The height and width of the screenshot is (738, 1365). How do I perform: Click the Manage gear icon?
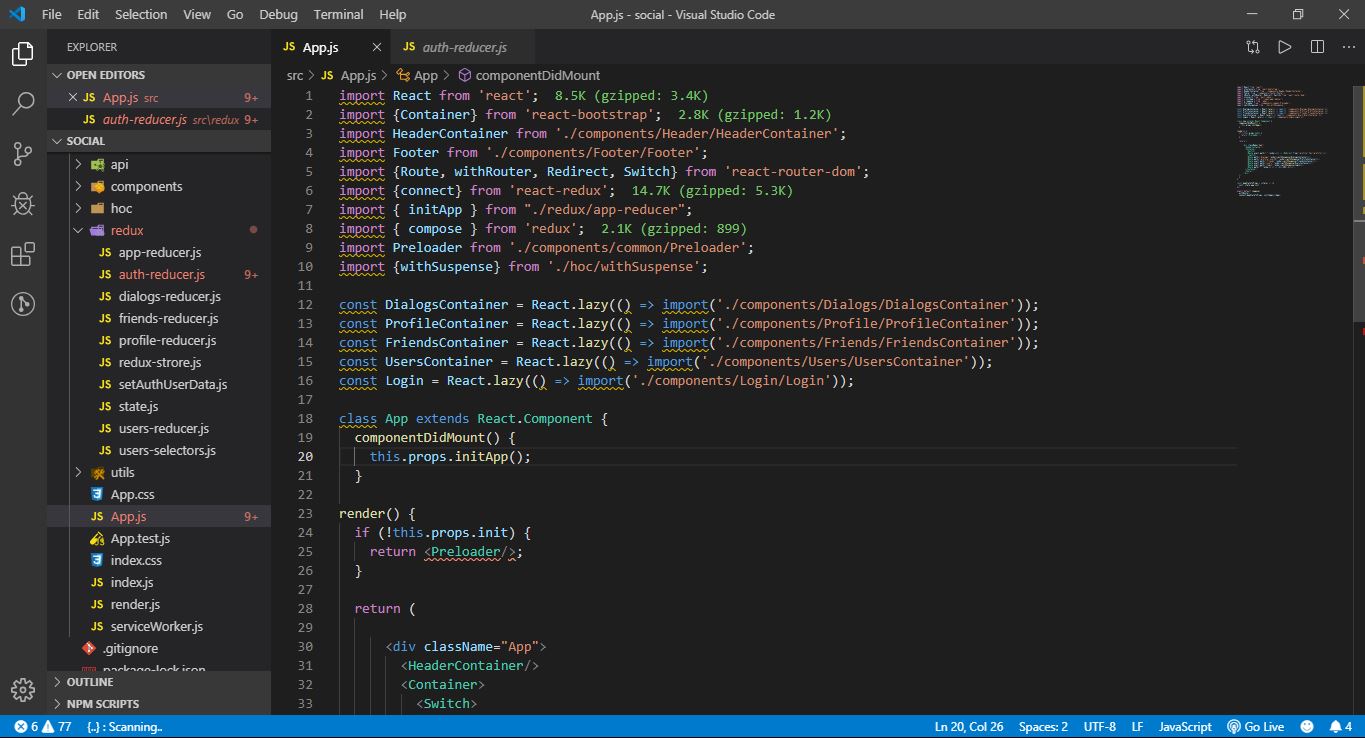[23, 690]
